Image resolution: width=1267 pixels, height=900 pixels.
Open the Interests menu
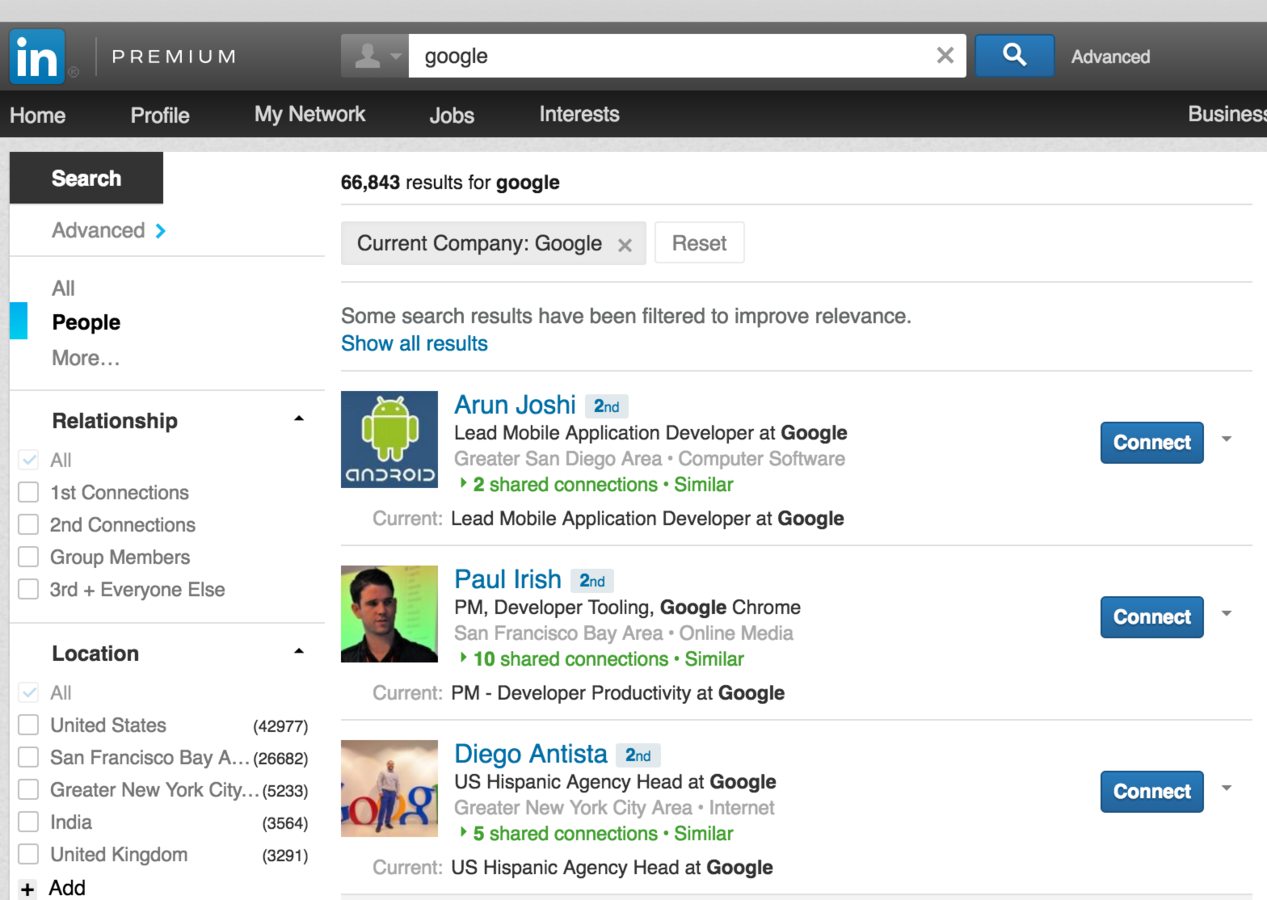579,114
